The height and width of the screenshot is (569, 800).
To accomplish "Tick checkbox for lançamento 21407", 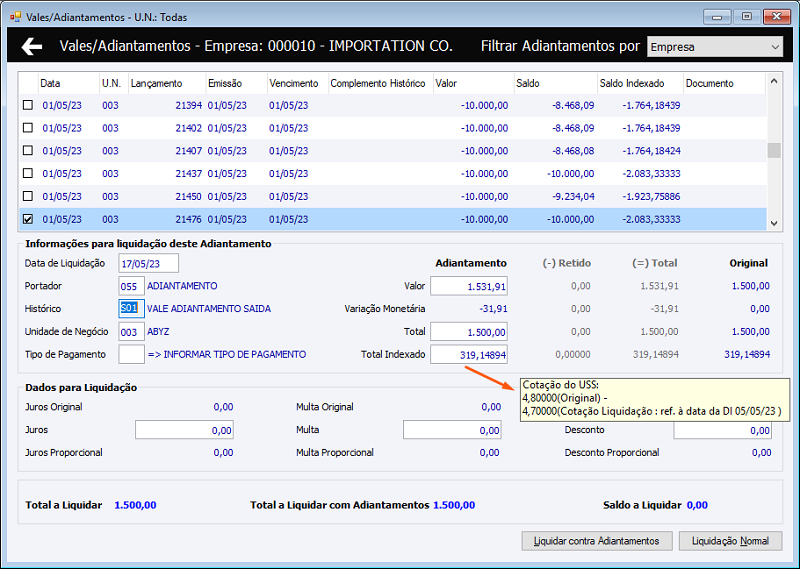I will (28, 151).
